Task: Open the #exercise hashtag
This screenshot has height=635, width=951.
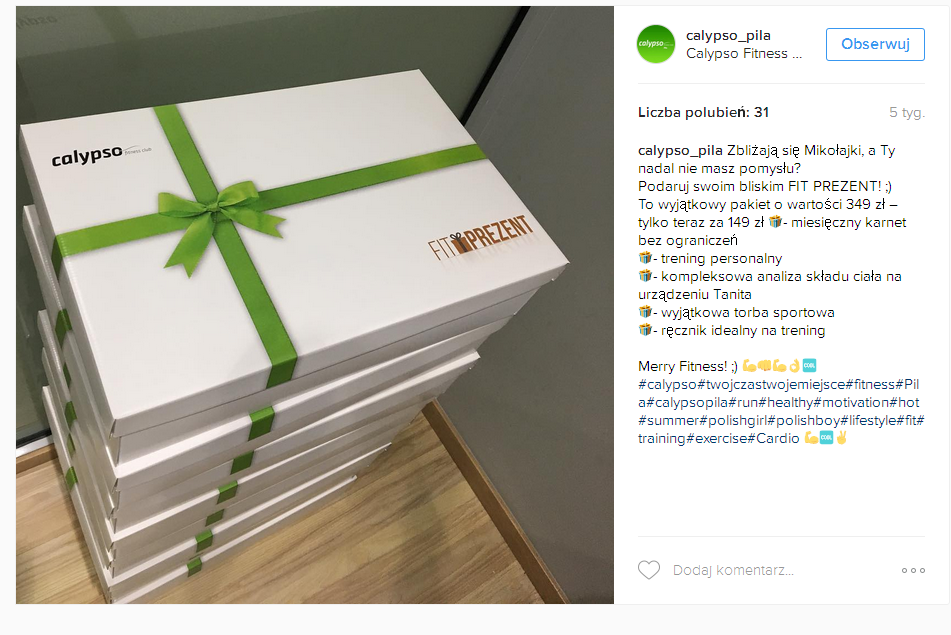Action: tap(716, 438)
